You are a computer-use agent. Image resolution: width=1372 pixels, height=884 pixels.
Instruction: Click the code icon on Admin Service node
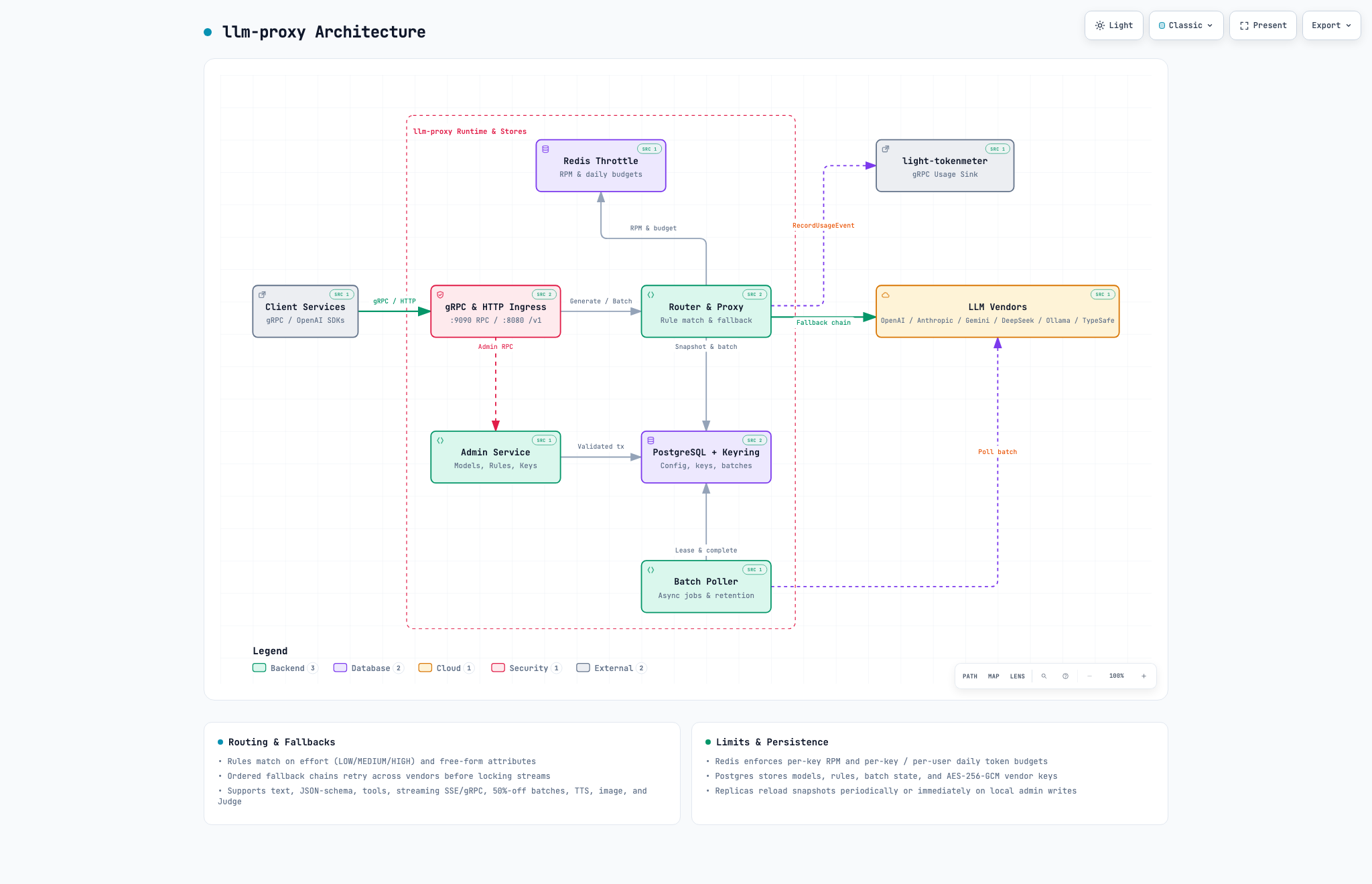[x=440, y=441]
